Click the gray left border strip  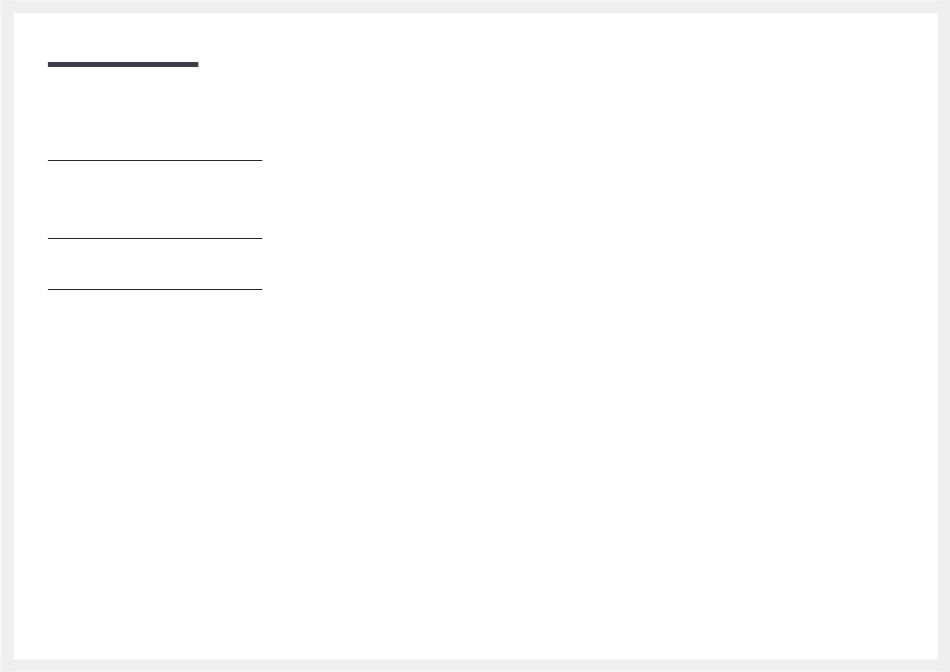click(7, 336)
